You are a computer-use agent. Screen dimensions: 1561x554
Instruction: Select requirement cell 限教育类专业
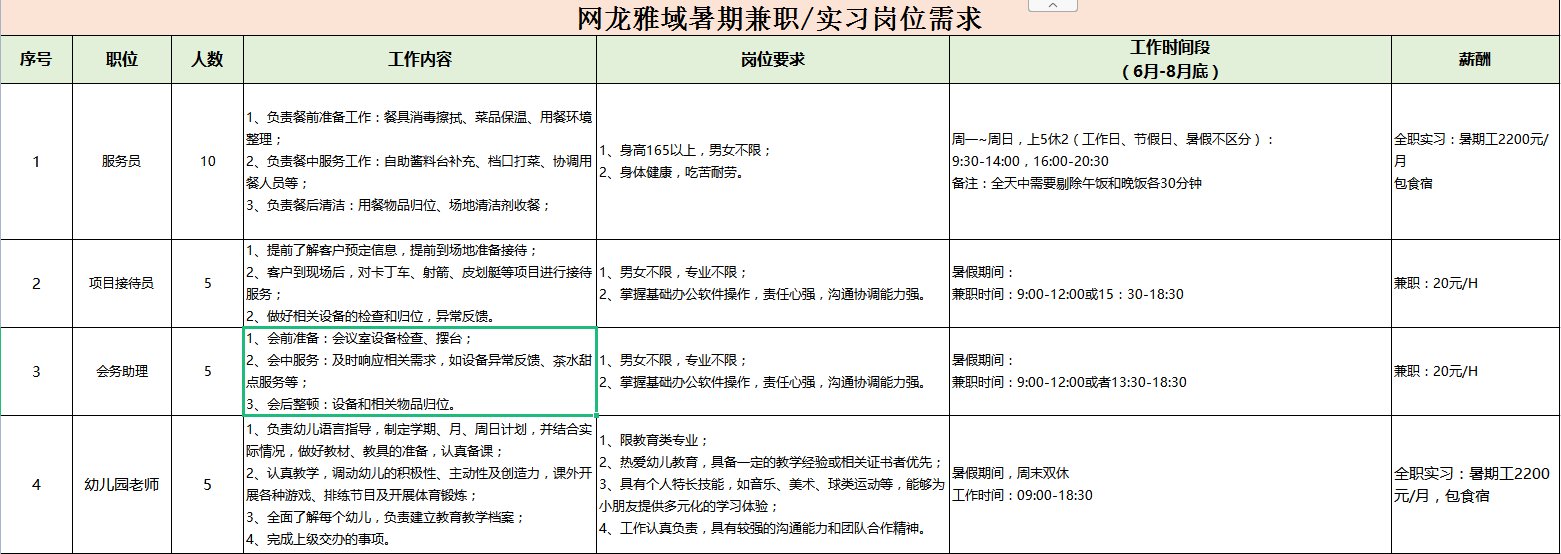(x=773, y=485)
